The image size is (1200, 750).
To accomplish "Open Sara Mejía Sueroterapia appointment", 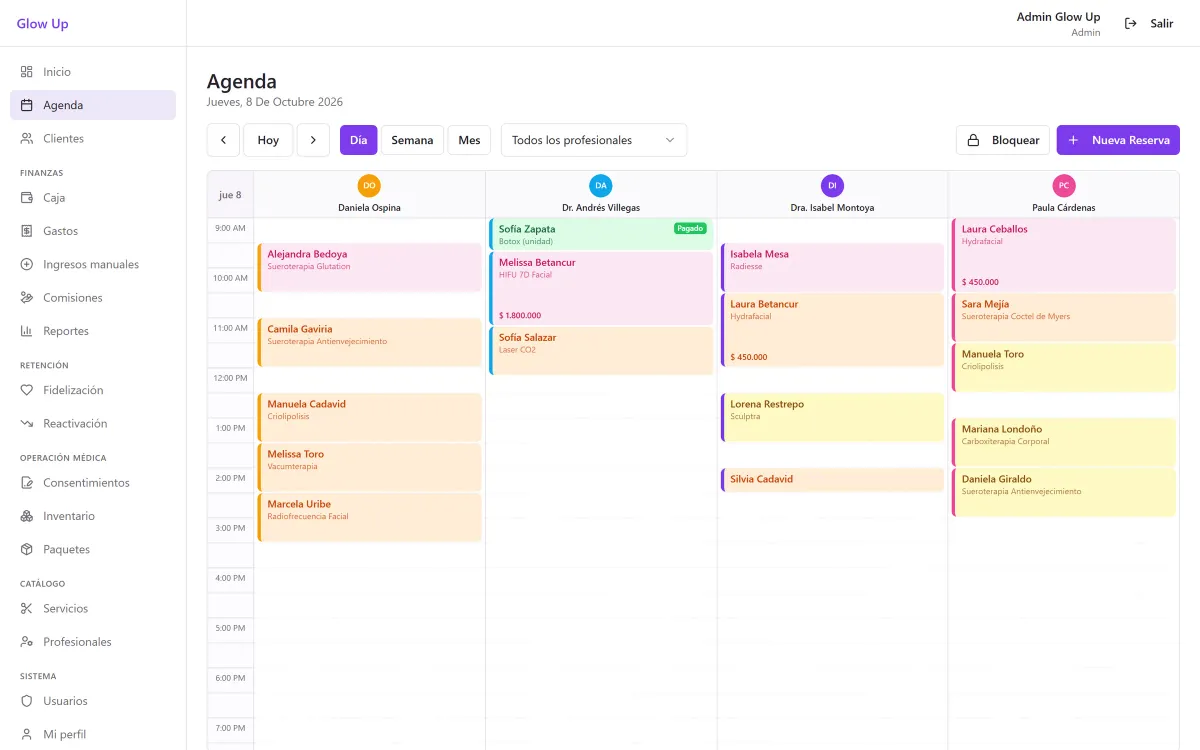I will [1064, 317].
